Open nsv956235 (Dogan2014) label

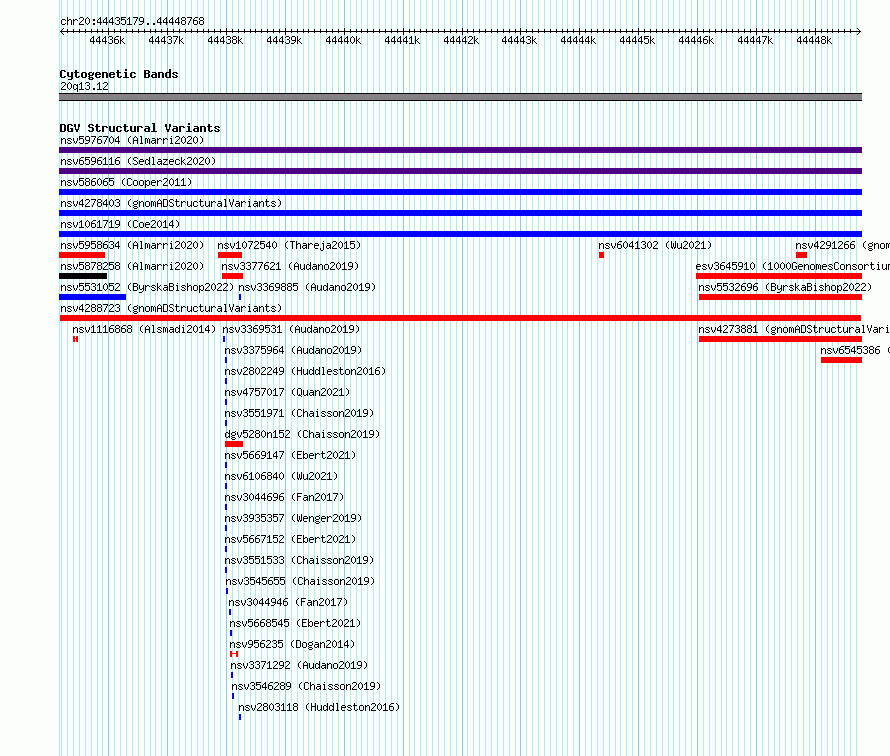point(292,644)
